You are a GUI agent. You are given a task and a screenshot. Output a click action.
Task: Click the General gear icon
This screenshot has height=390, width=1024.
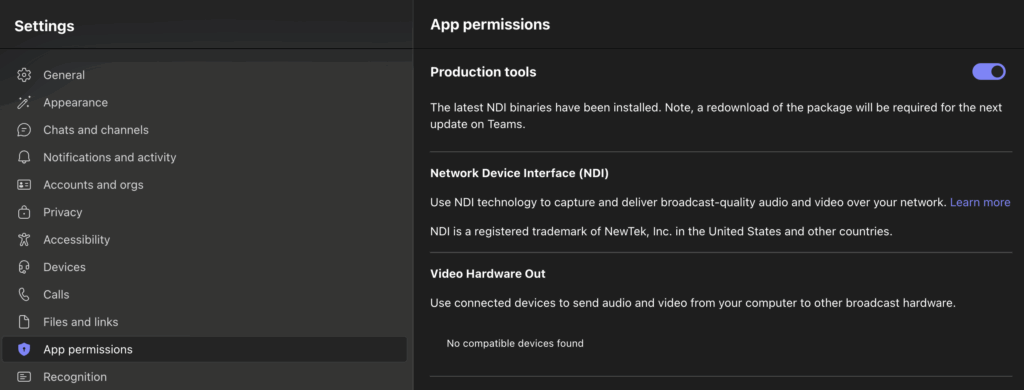click(x=24, y=75)
